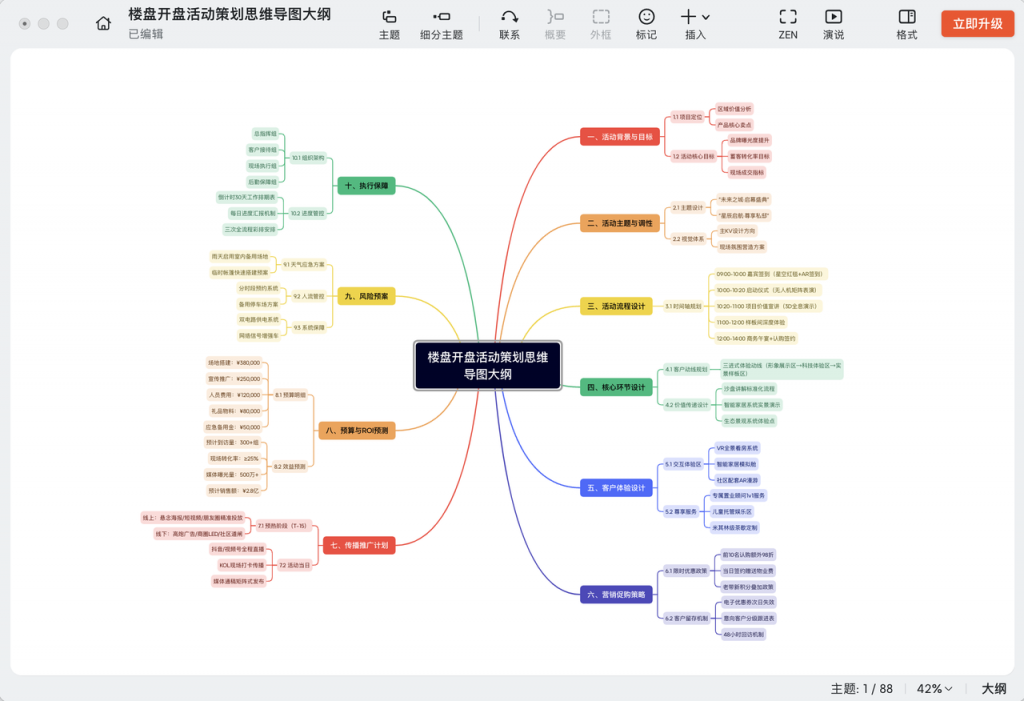The image size is (1024, 701).
Task: Click the node 雨天启用室内备用场地
Action: [240, 257]
